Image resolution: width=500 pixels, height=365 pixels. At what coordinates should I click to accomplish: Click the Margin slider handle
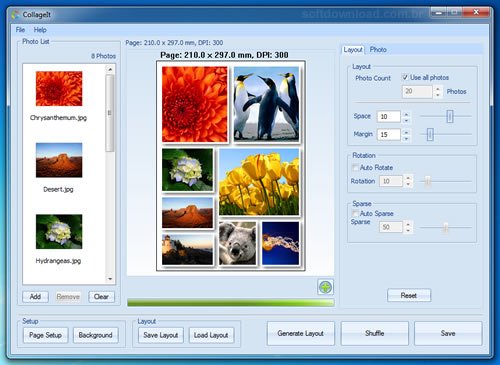tap(430, 134)
